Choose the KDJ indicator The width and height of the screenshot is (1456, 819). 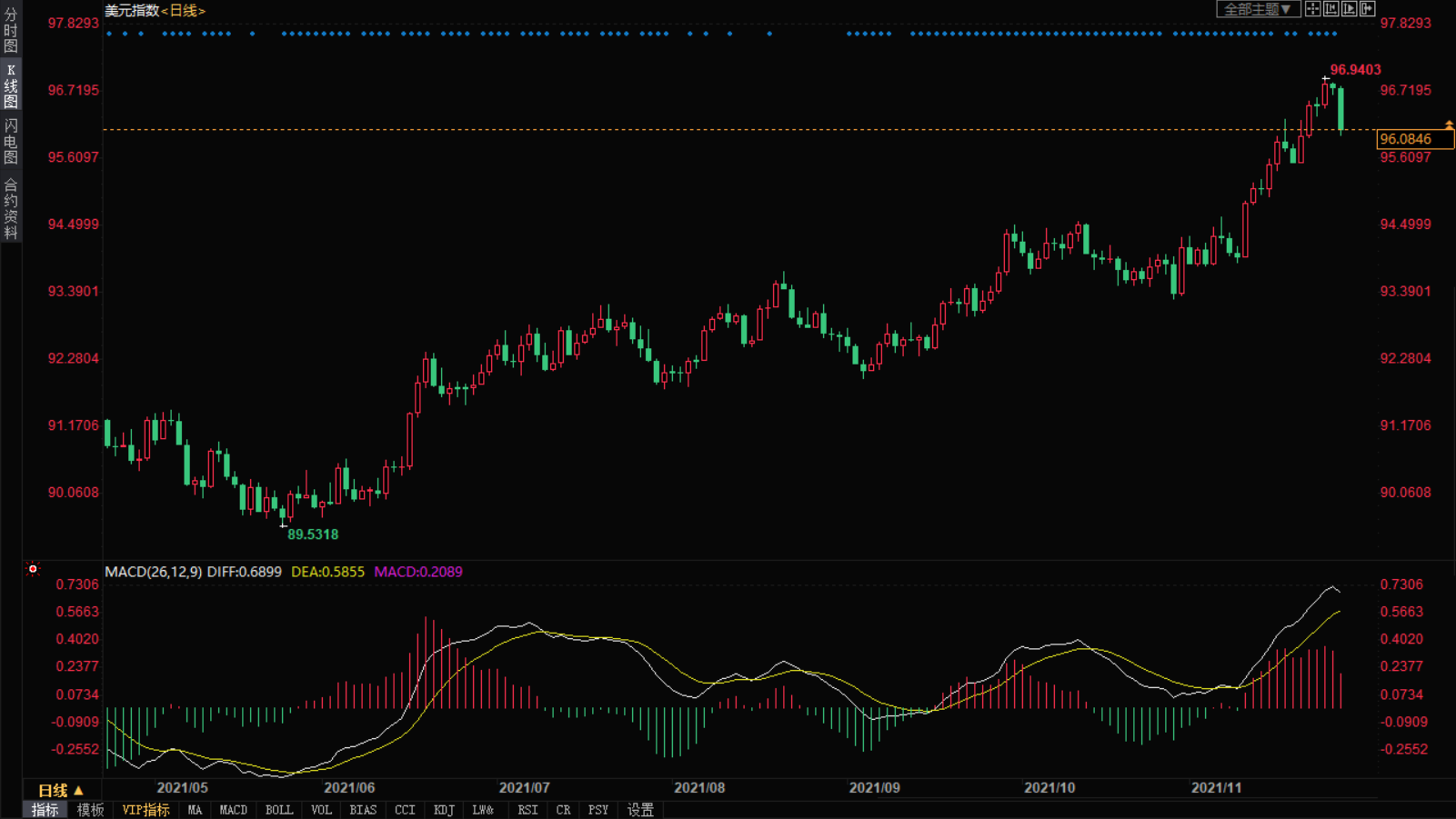[444, 810]
